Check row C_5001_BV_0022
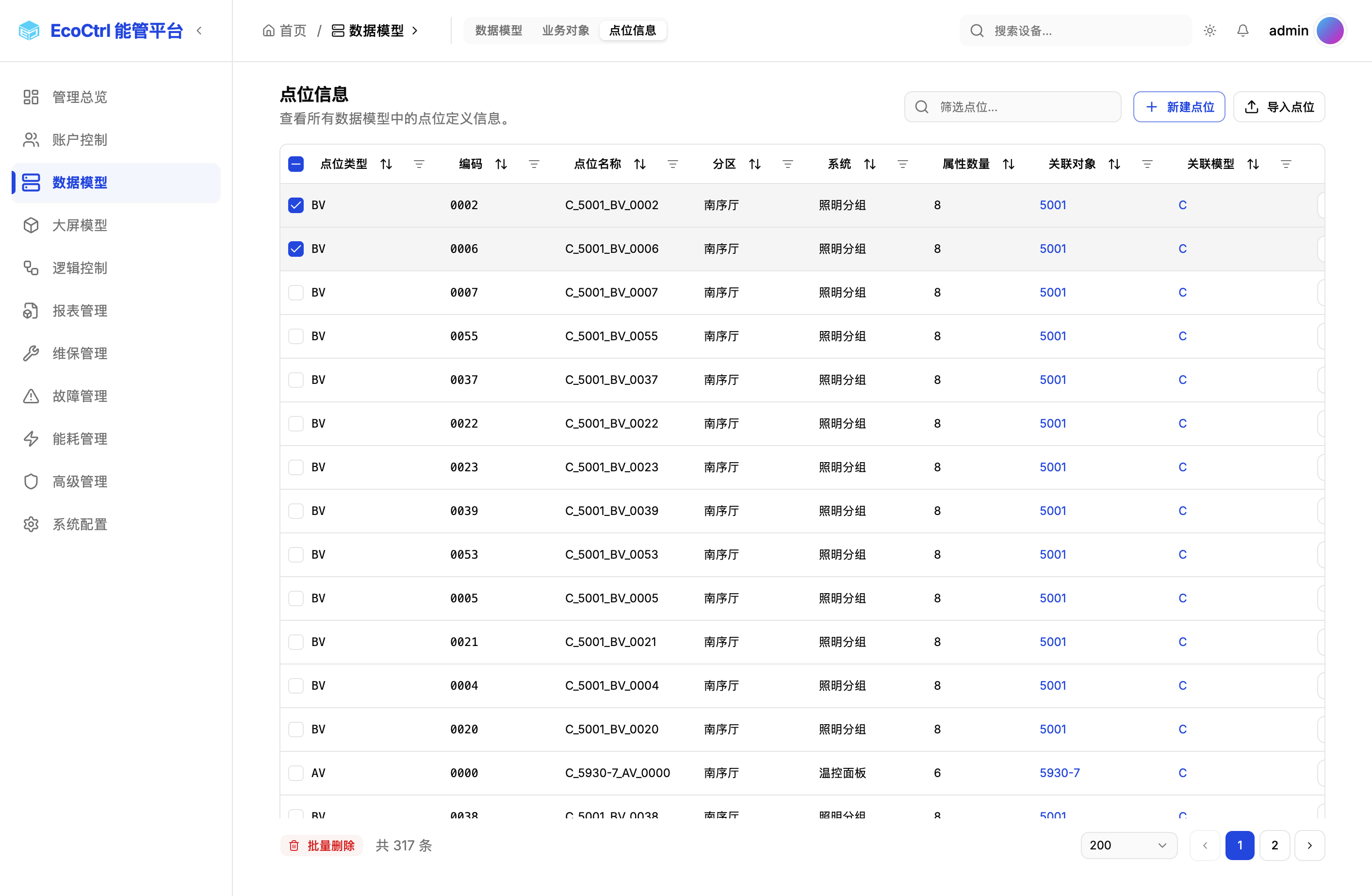 tap(296, 424)
